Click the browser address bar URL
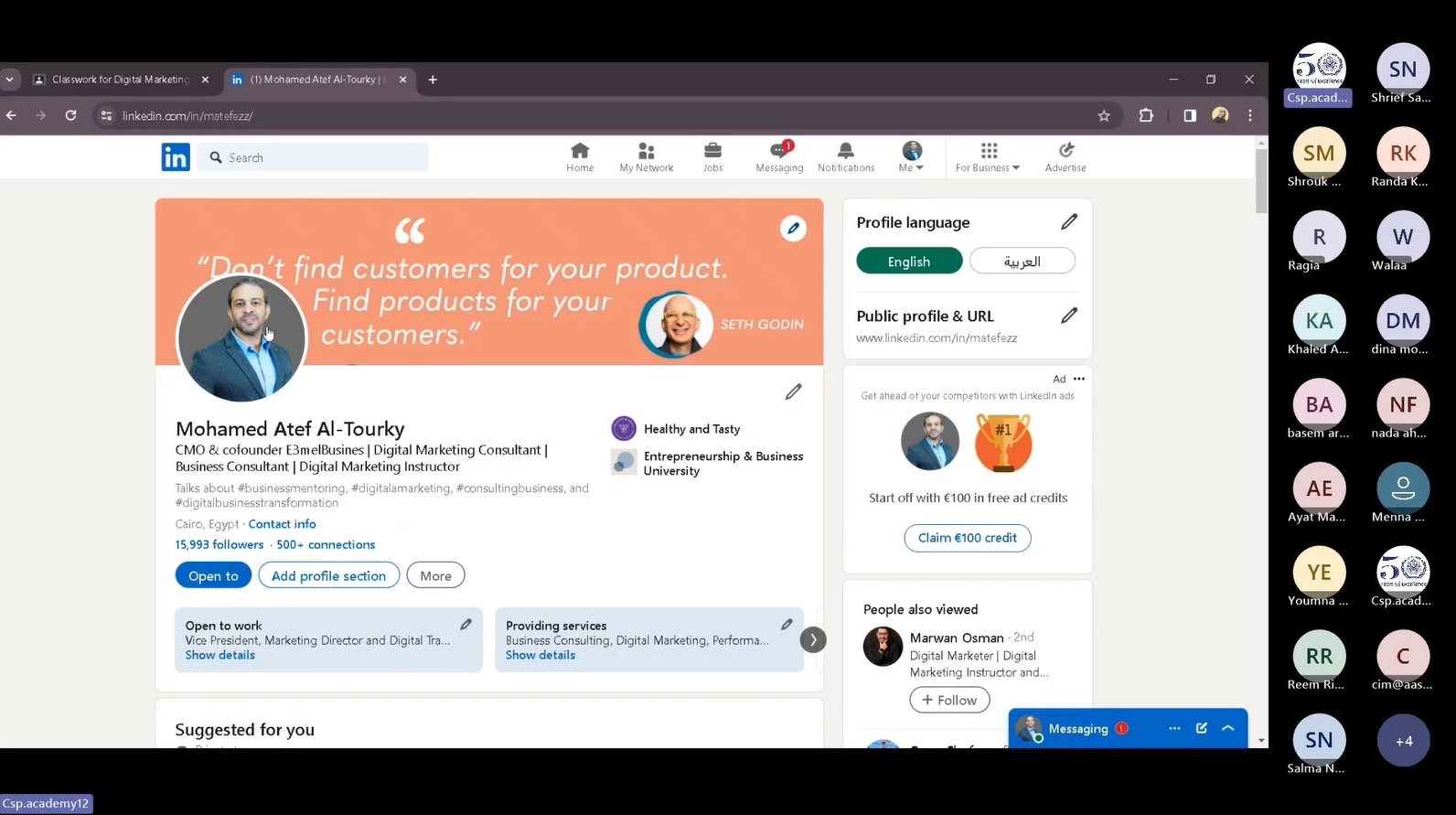 point(187,116)
